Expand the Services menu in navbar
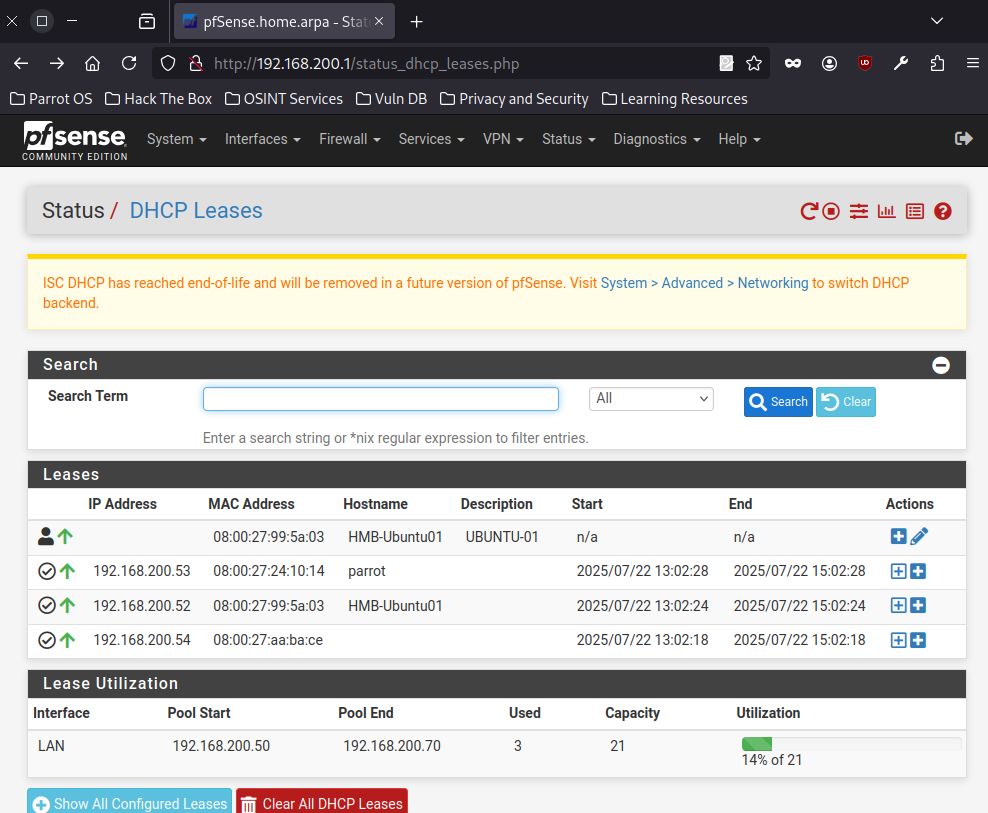Image resolution: width=988 pixels, height=813 pixels. (431, 139)
